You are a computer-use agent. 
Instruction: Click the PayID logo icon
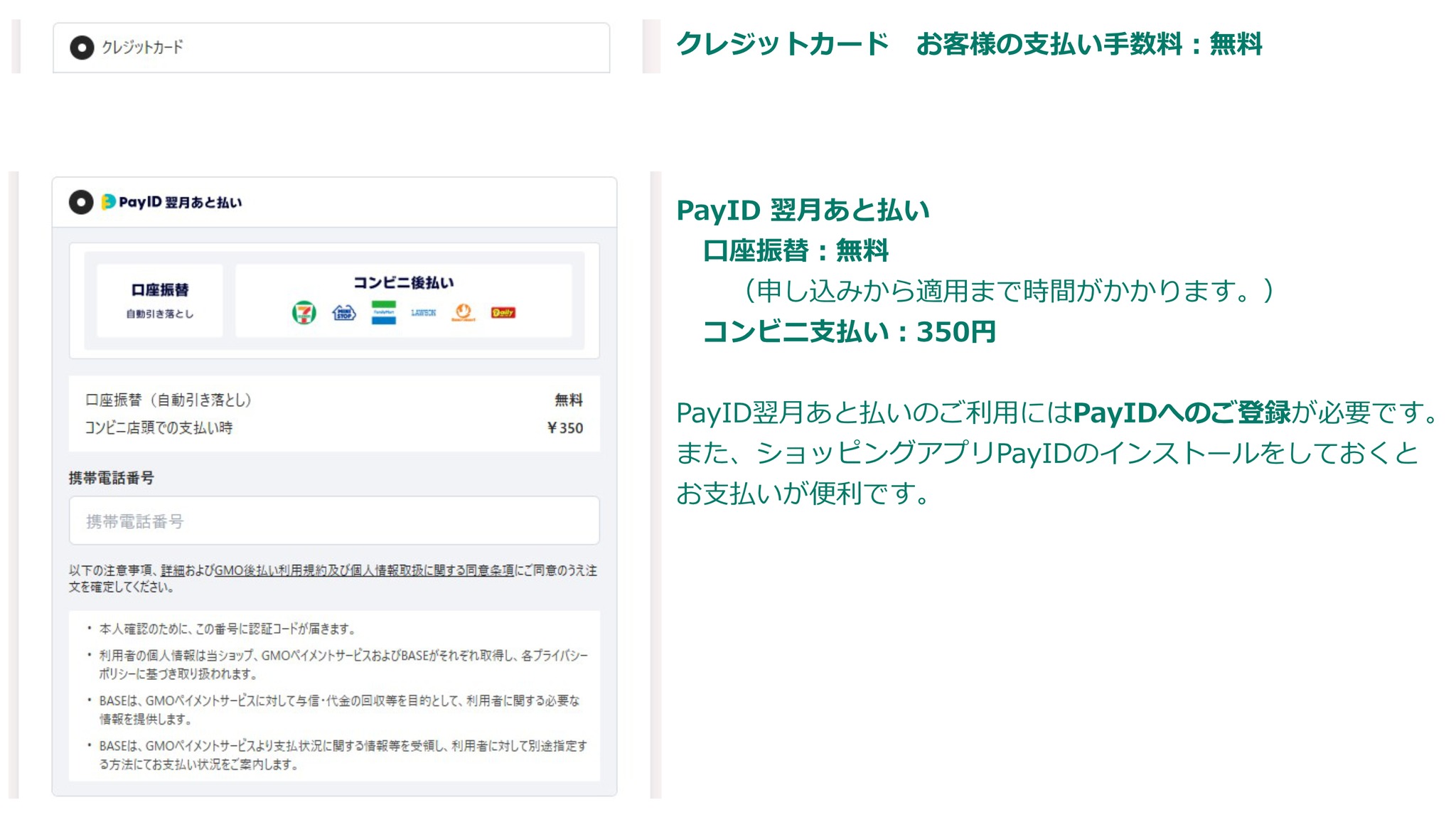pyautogui.click(x=108, y=202)
